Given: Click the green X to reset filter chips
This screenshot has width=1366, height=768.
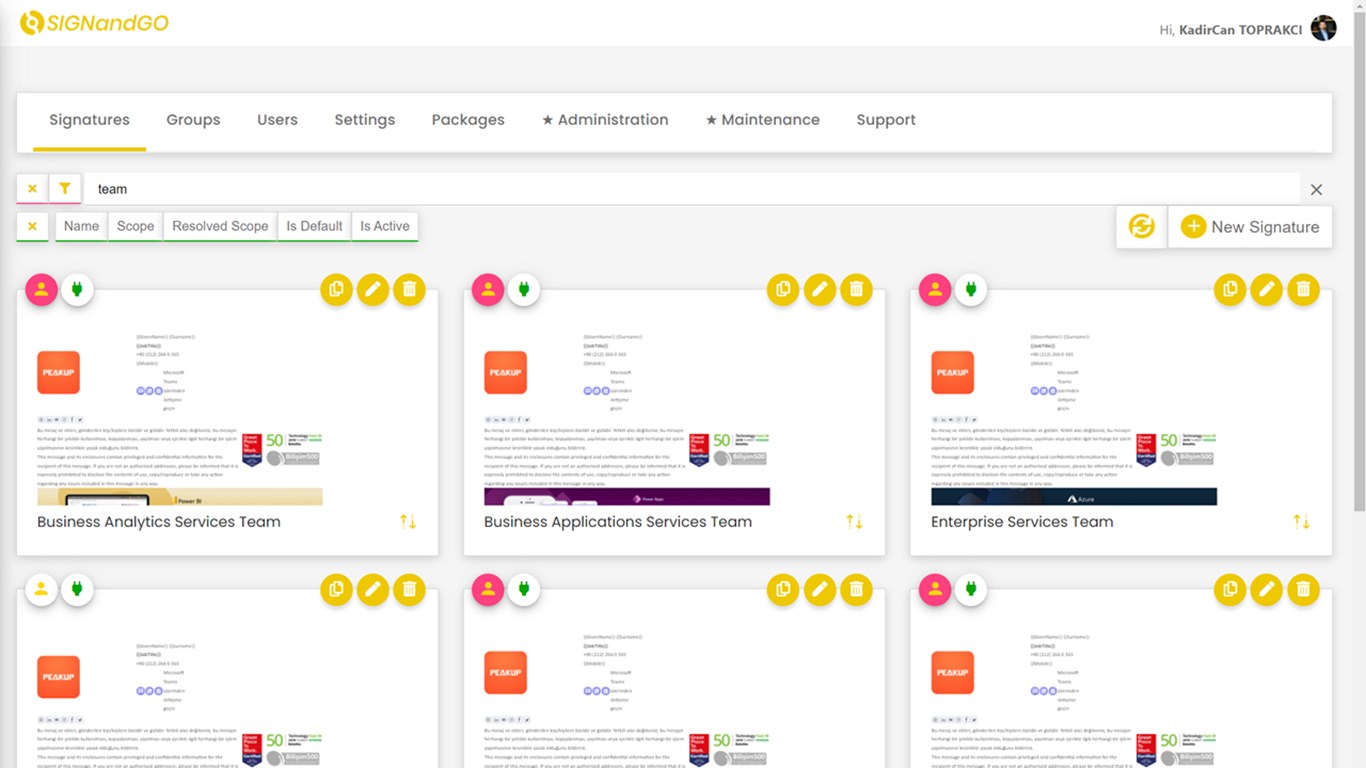Looking at the screenshot, I should (x=32, y=226).
